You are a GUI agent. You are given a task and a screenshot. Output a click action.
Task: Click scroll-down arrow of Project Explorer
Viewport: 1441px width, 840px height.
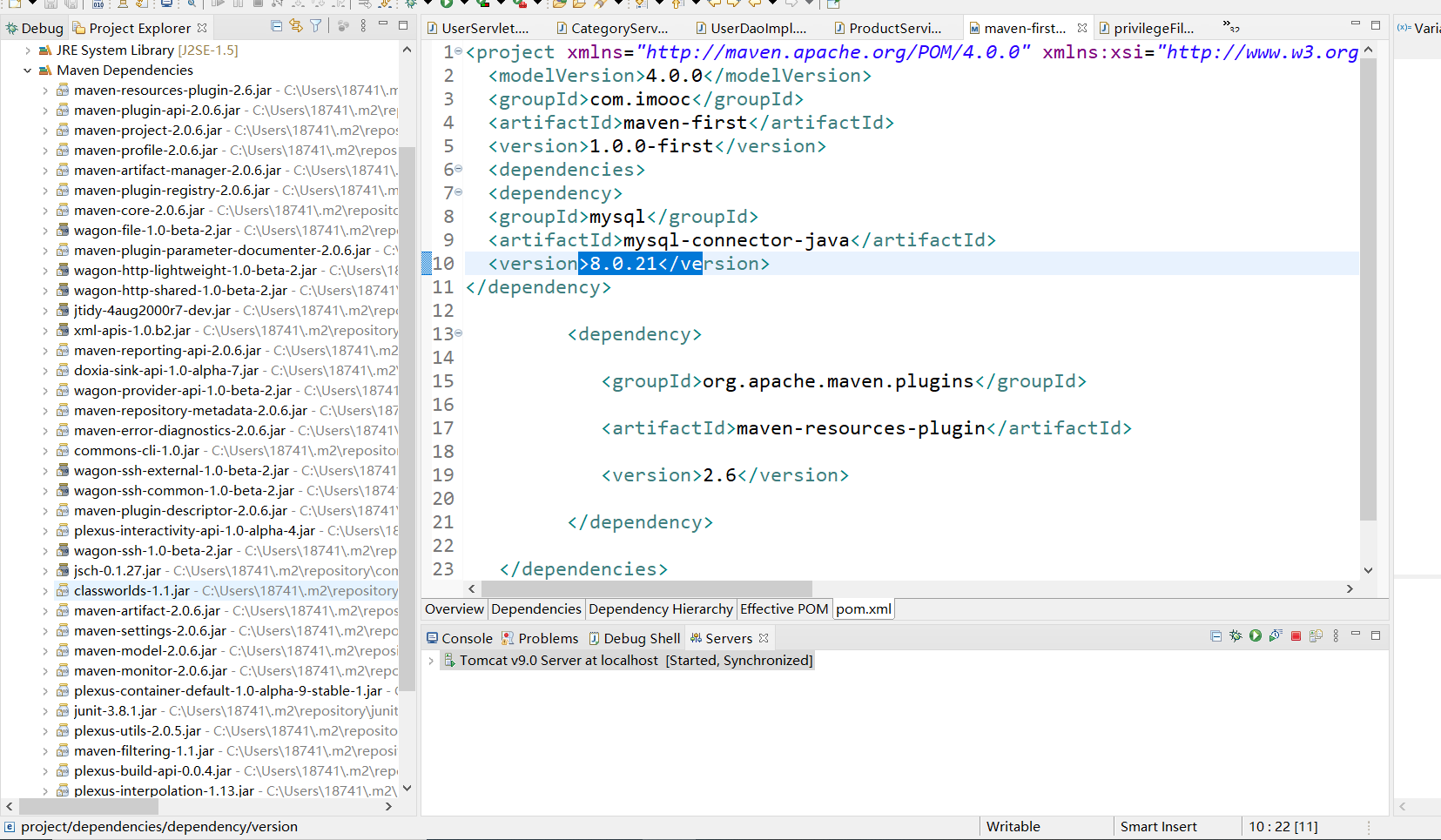point(407,789)
